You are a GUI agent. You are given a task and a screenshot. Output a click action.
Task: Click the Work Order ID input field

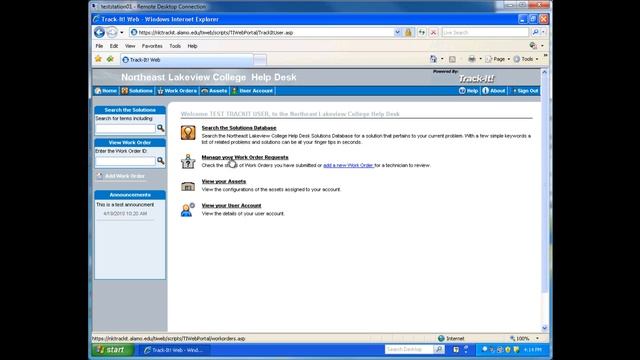125,161
